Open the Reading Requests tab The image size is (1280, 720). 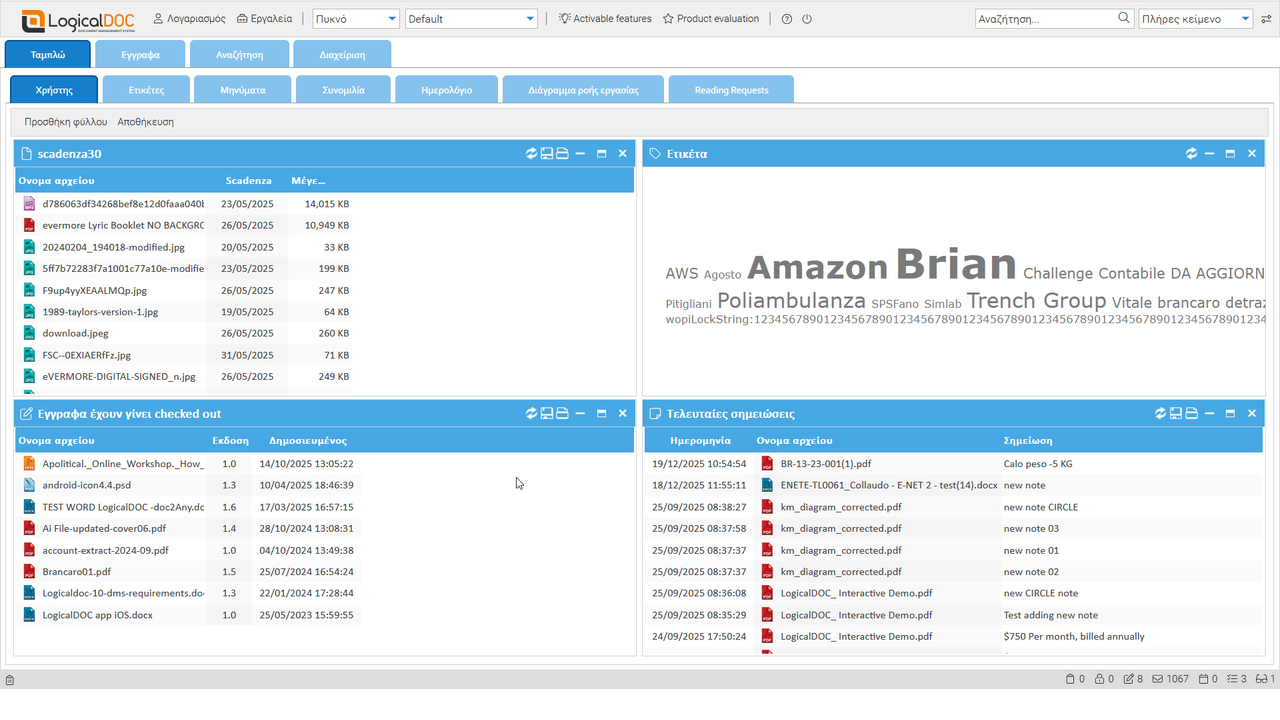pos(731,89)
